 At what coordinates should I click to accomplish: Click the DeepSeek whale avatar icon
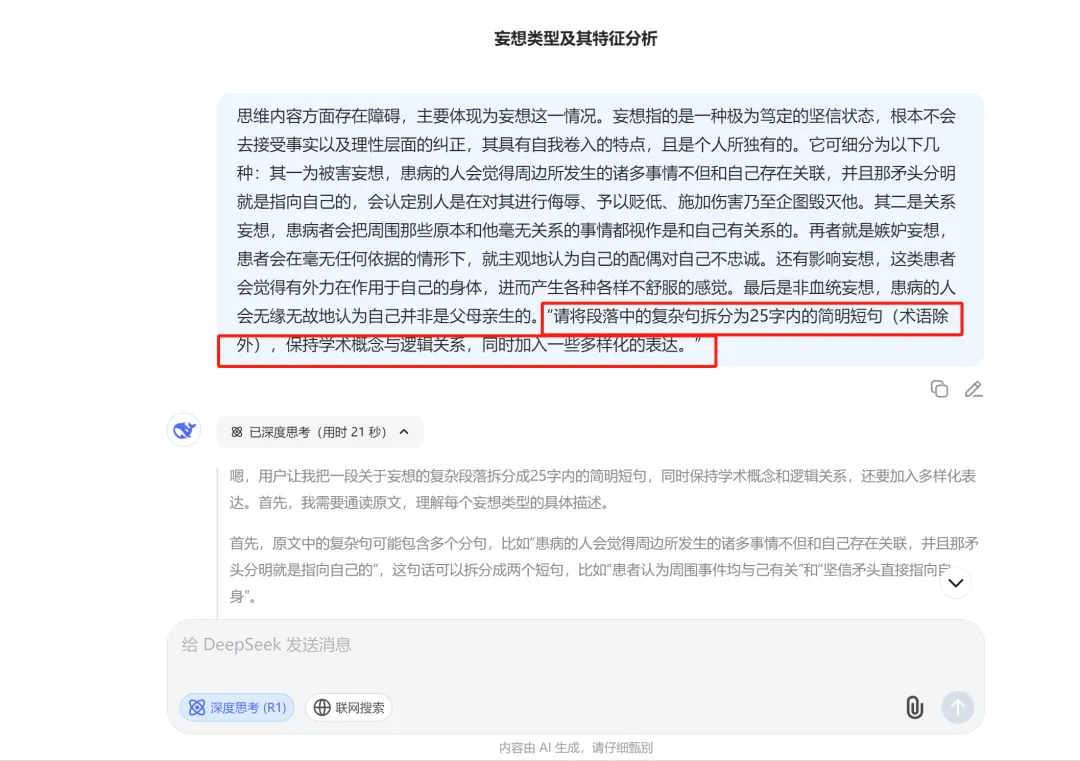coord(184,430)
